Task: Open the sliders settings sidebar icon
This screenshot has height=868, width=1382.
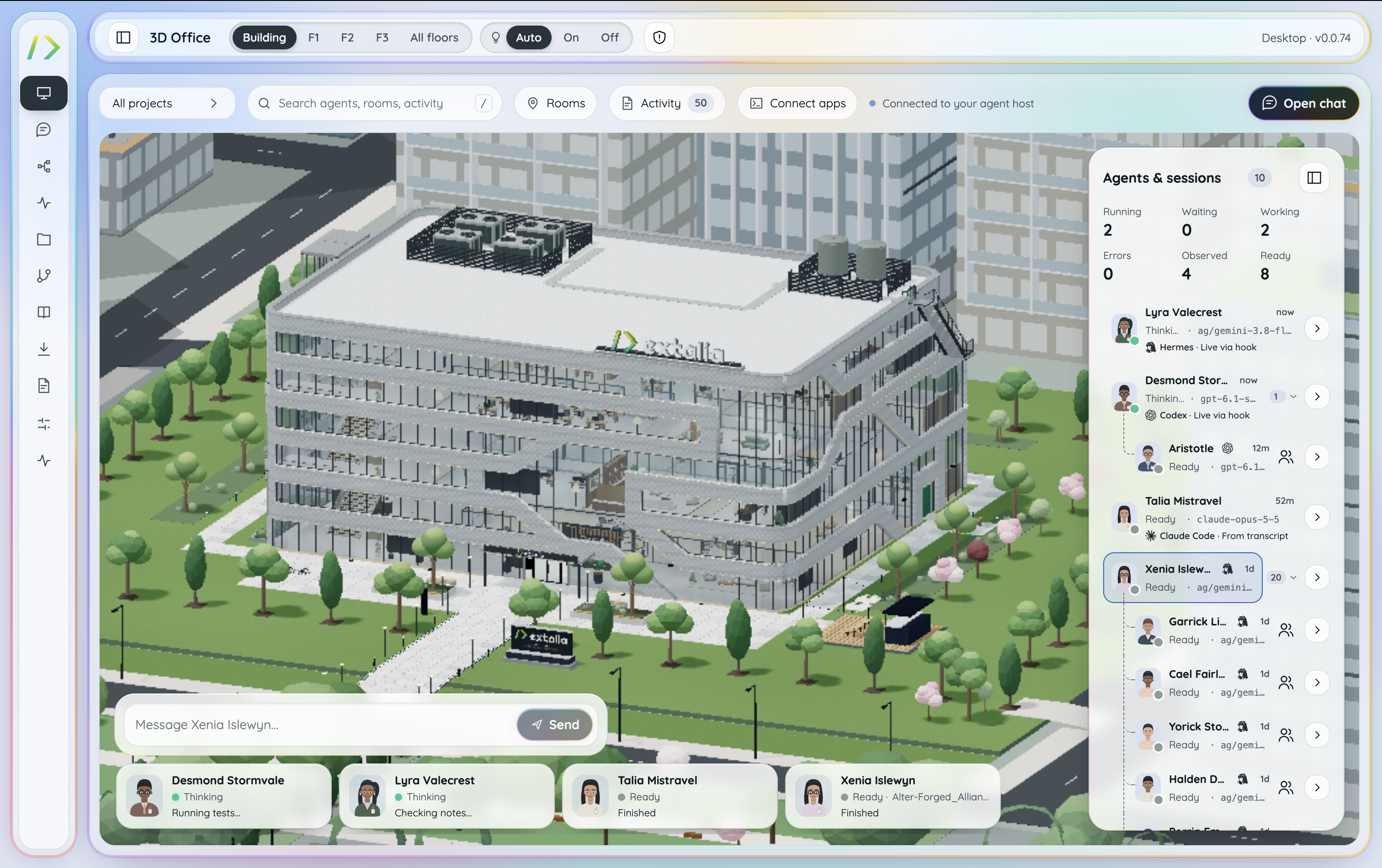Action: pos(43,424)
